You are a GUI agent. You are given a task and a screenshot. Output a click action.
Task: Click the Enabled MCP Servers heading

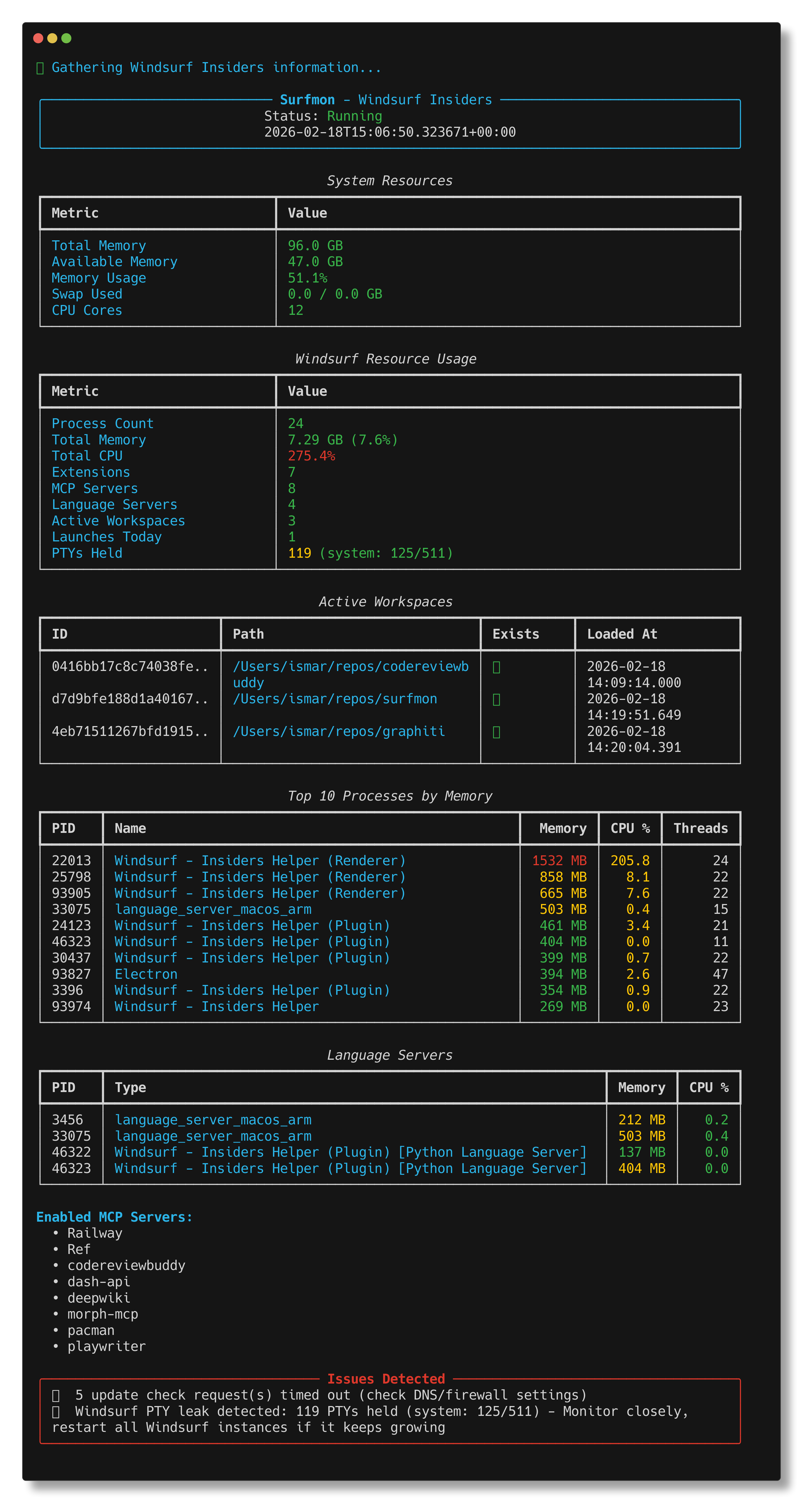pyautogui.click(x=114, y=1217)
